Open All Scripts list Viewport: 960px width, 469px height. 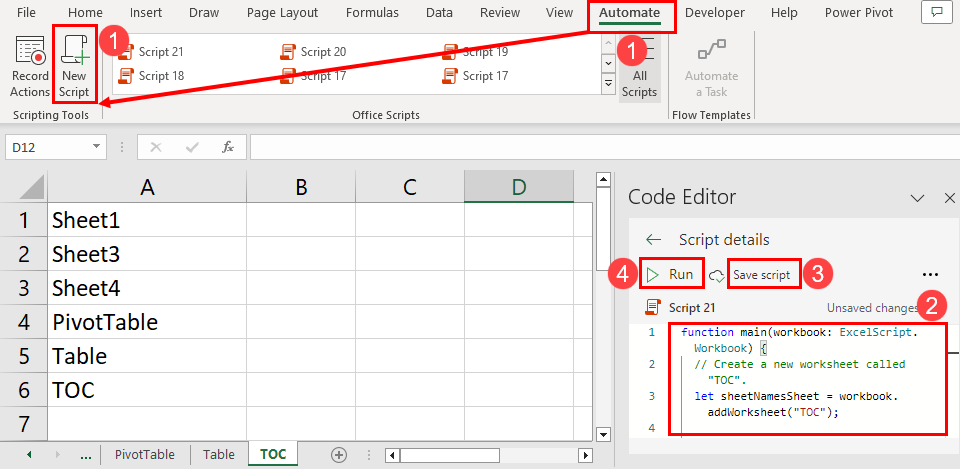(640, 67)
